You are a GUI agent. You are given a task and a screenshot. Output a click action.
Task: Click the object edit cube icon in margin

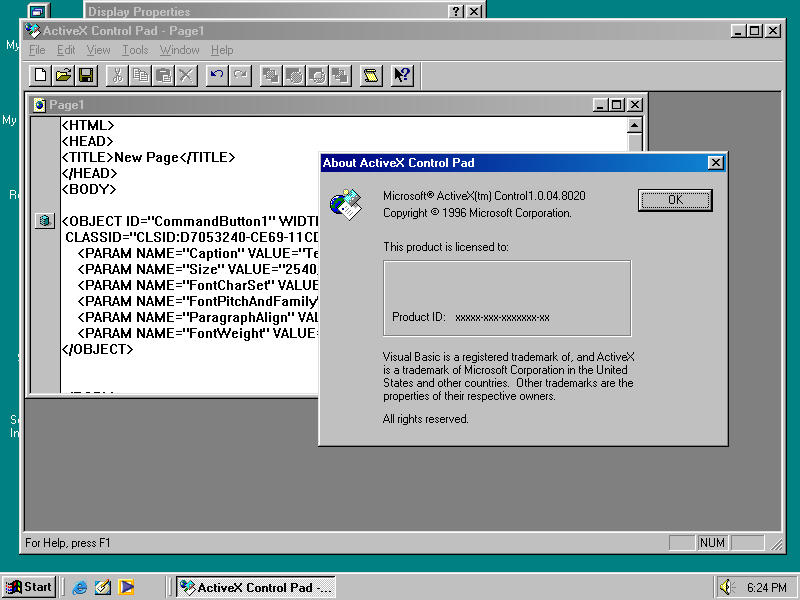(45, 221)
